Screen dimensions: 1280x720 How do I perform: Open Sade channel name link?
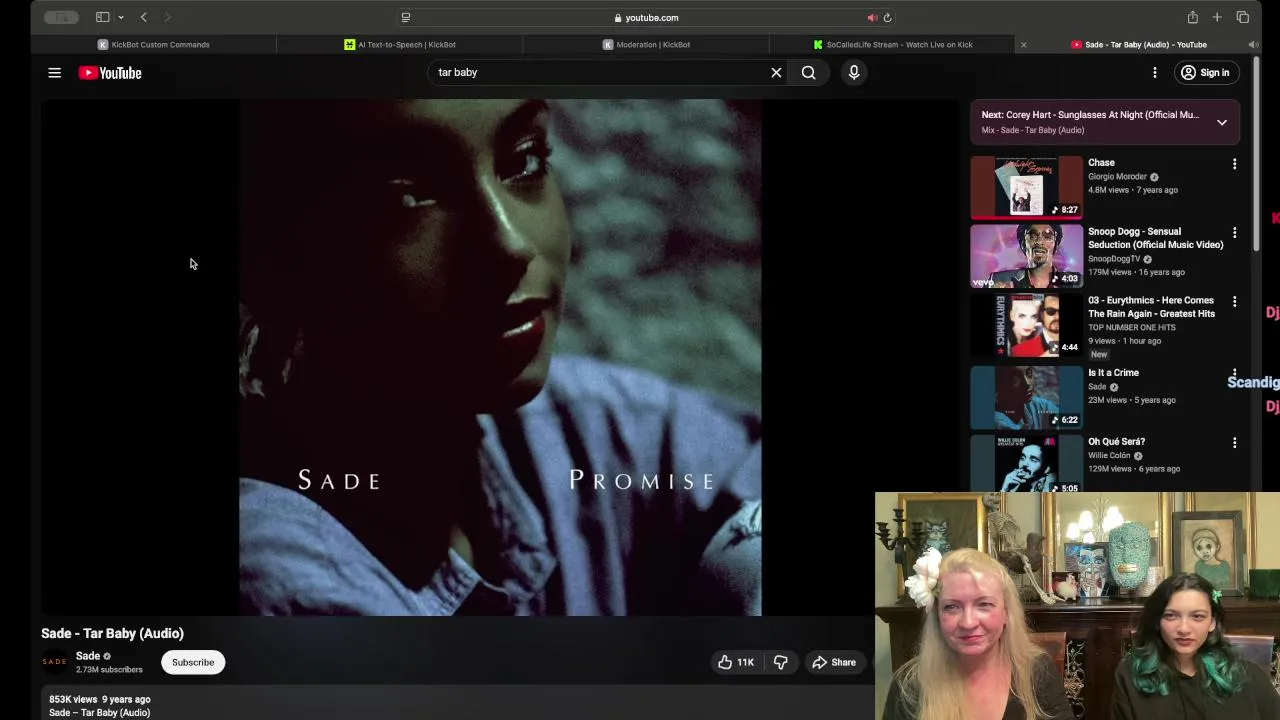coord(88,656)
